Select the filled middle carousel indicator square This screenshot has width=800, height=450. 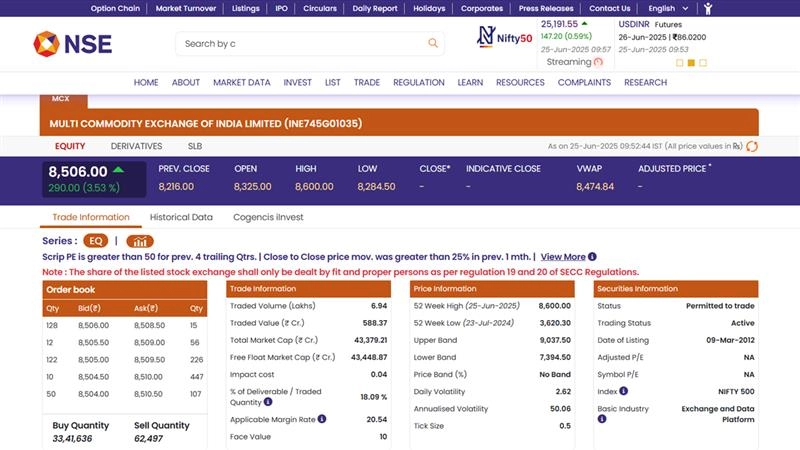(692, 63)
